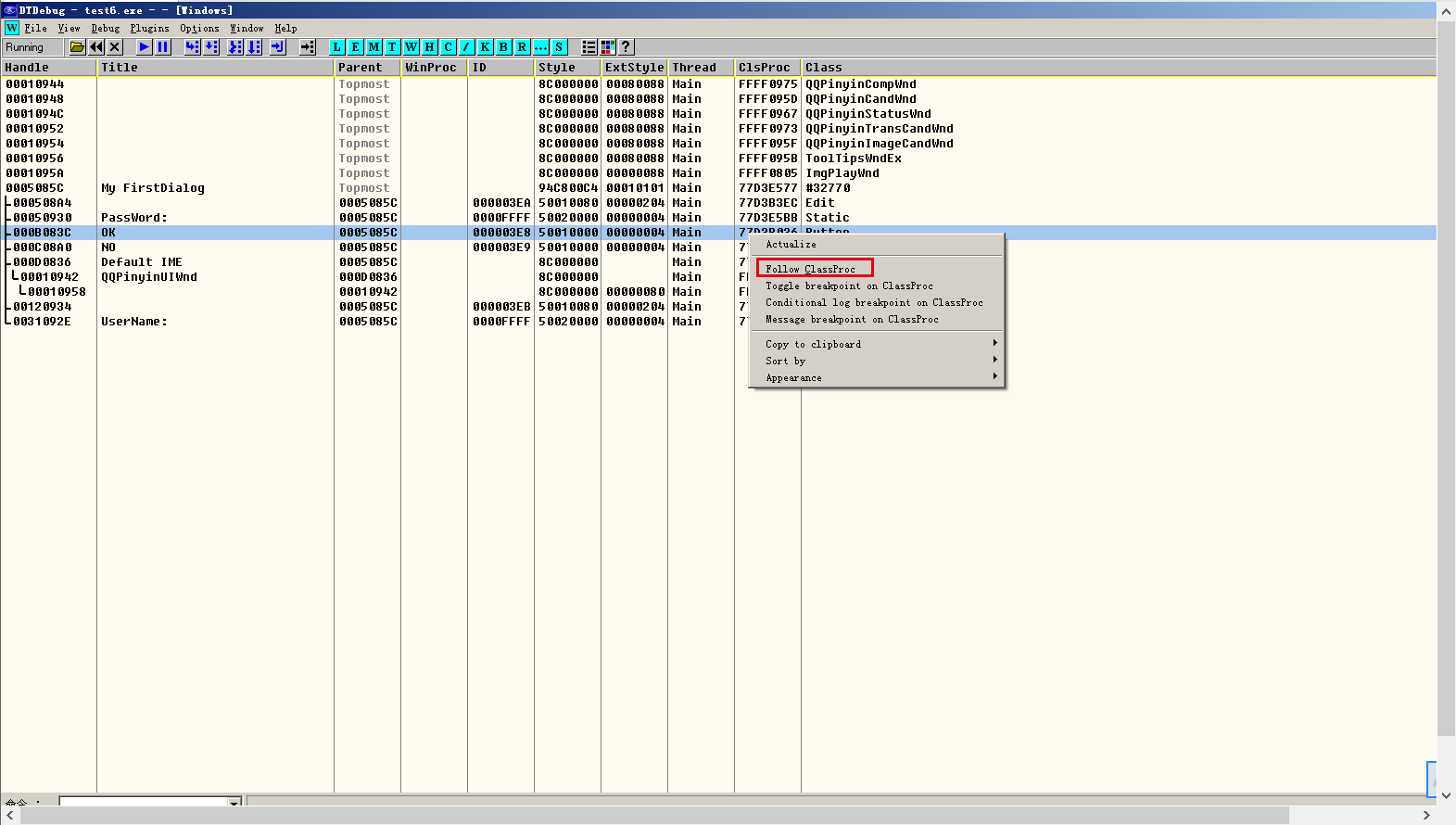Click the Step over toolbar icon
This screenshot has width=1456, height=825.
tap(211, 47)
